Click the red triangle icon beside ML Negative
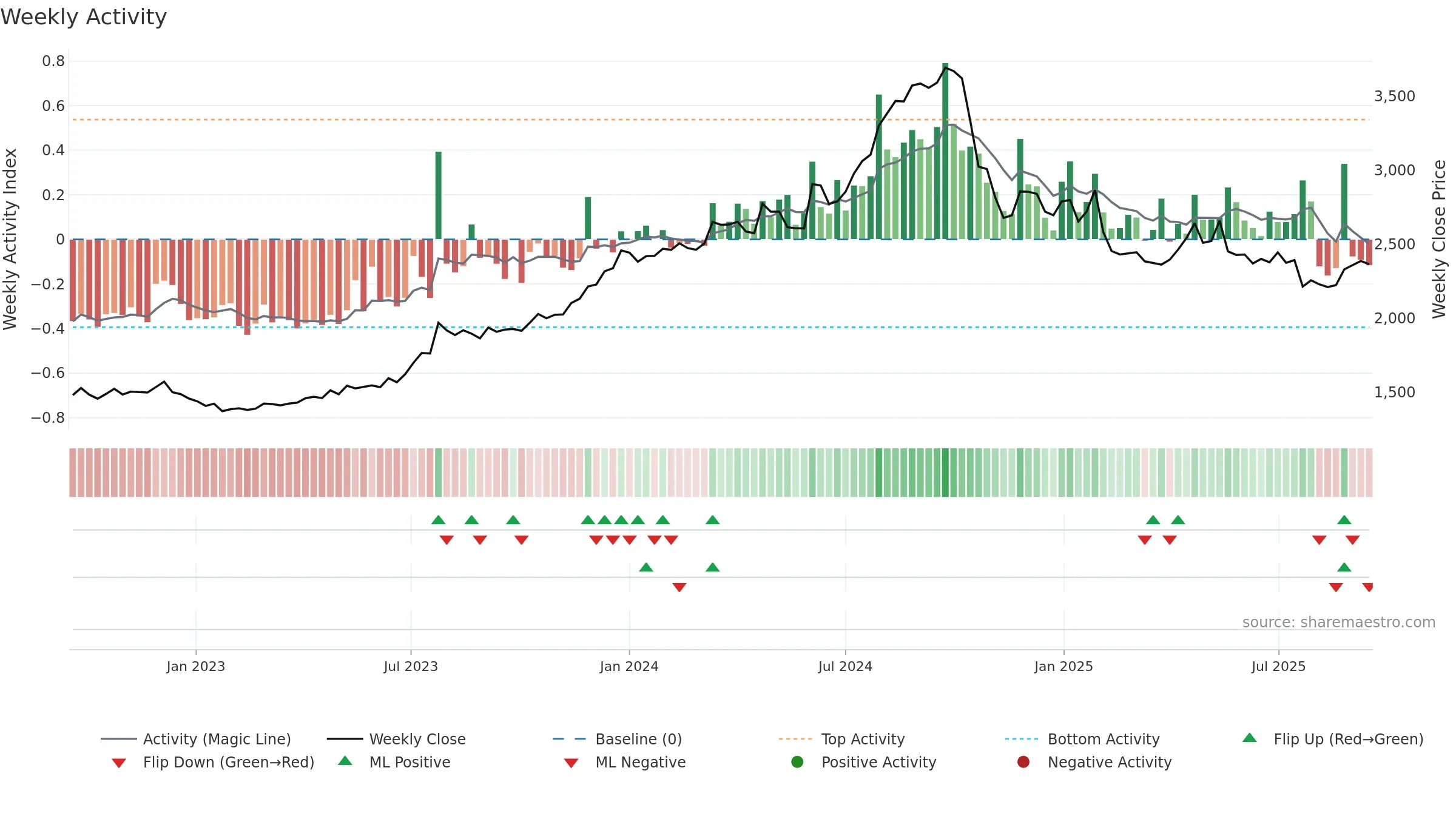The height and width of the screenshot is (819, 1456). pos(571,763)
